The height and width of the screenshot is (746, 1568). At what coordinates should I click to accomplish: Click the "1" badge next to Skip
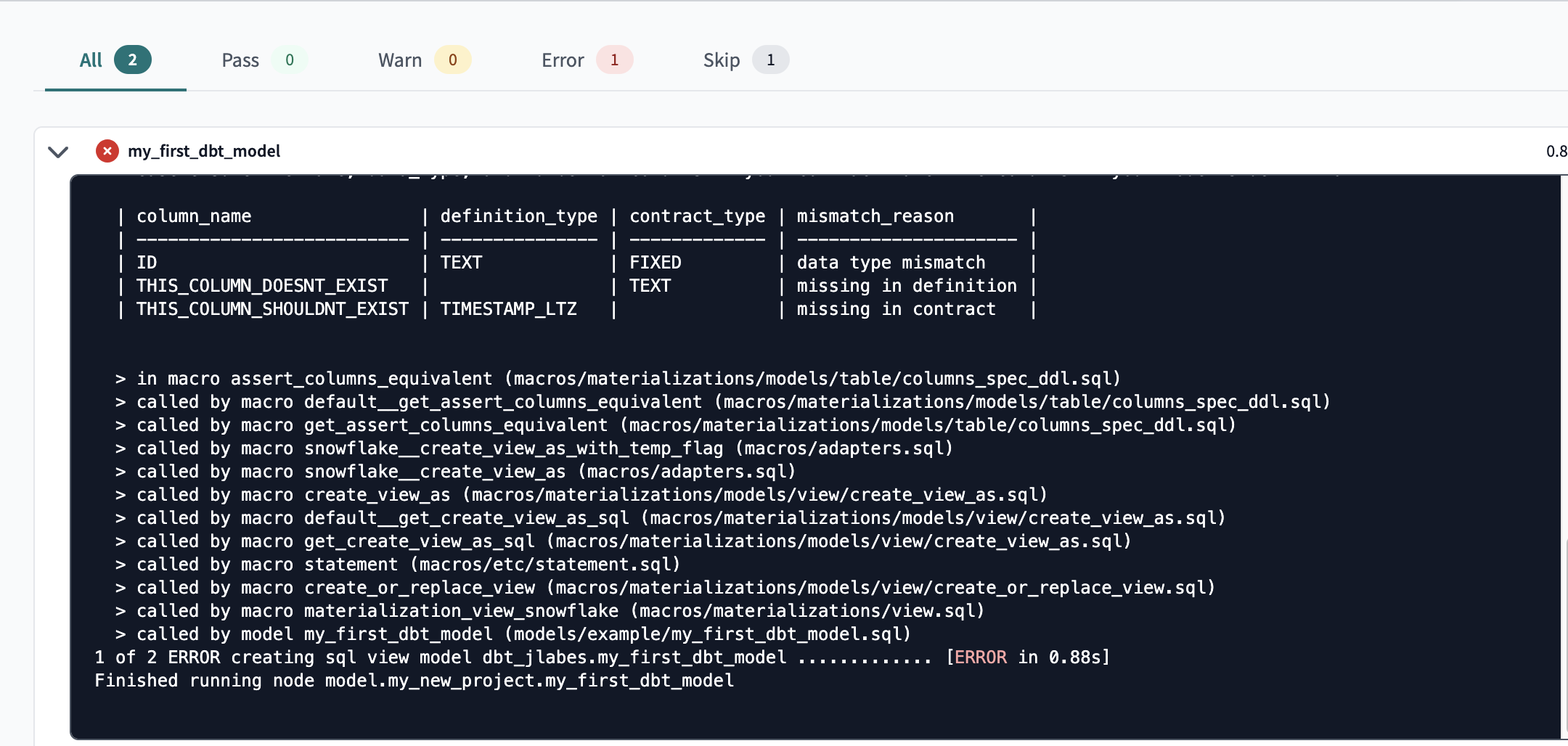coord(770,60)
